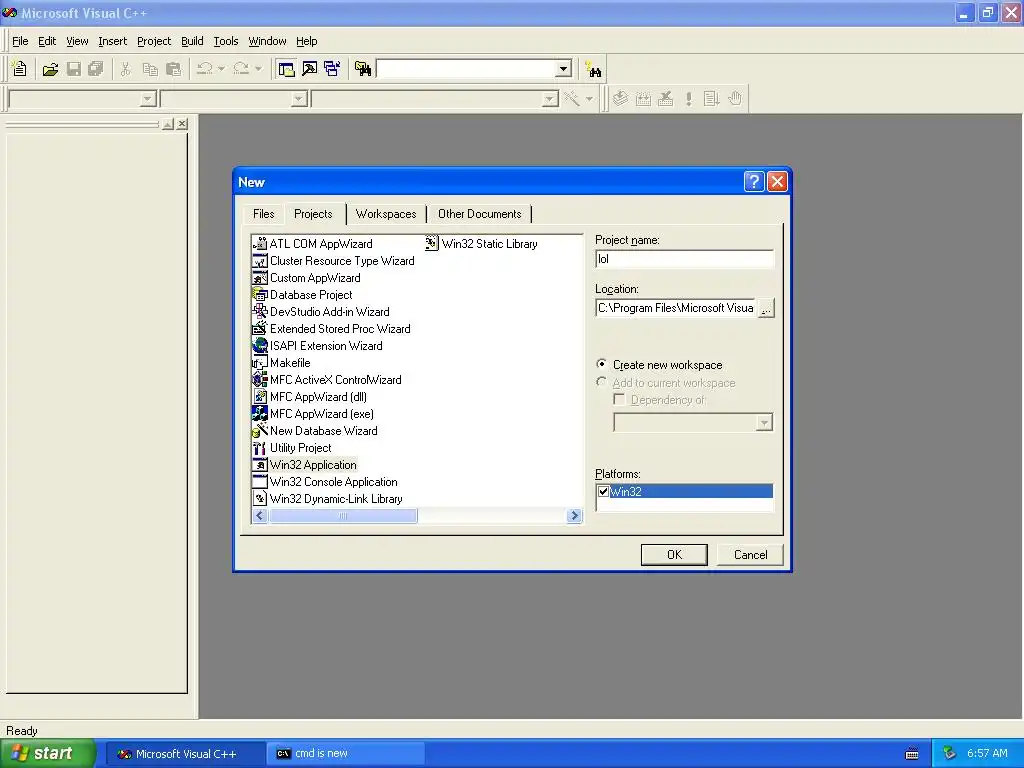Viewport: 1024px width, 768px height.
Task: Open the WizardBar actions dropdown arrow
Action: tap(589, 99)
